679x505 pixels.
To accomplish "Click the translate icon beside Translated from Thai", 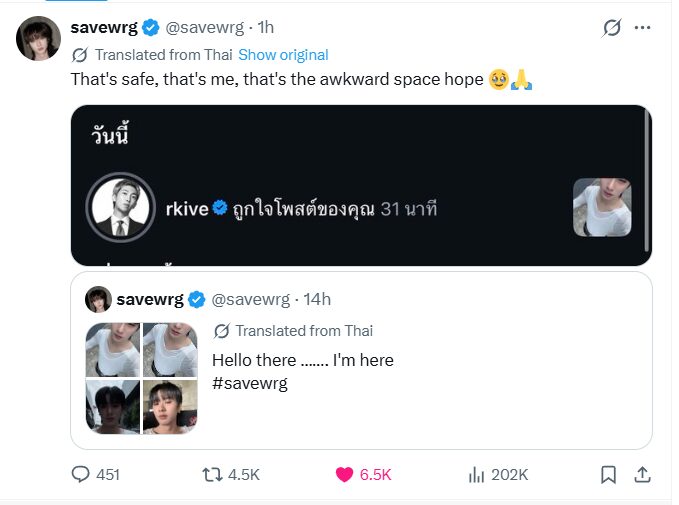I will pyautogui.click(x=79, y=54).
